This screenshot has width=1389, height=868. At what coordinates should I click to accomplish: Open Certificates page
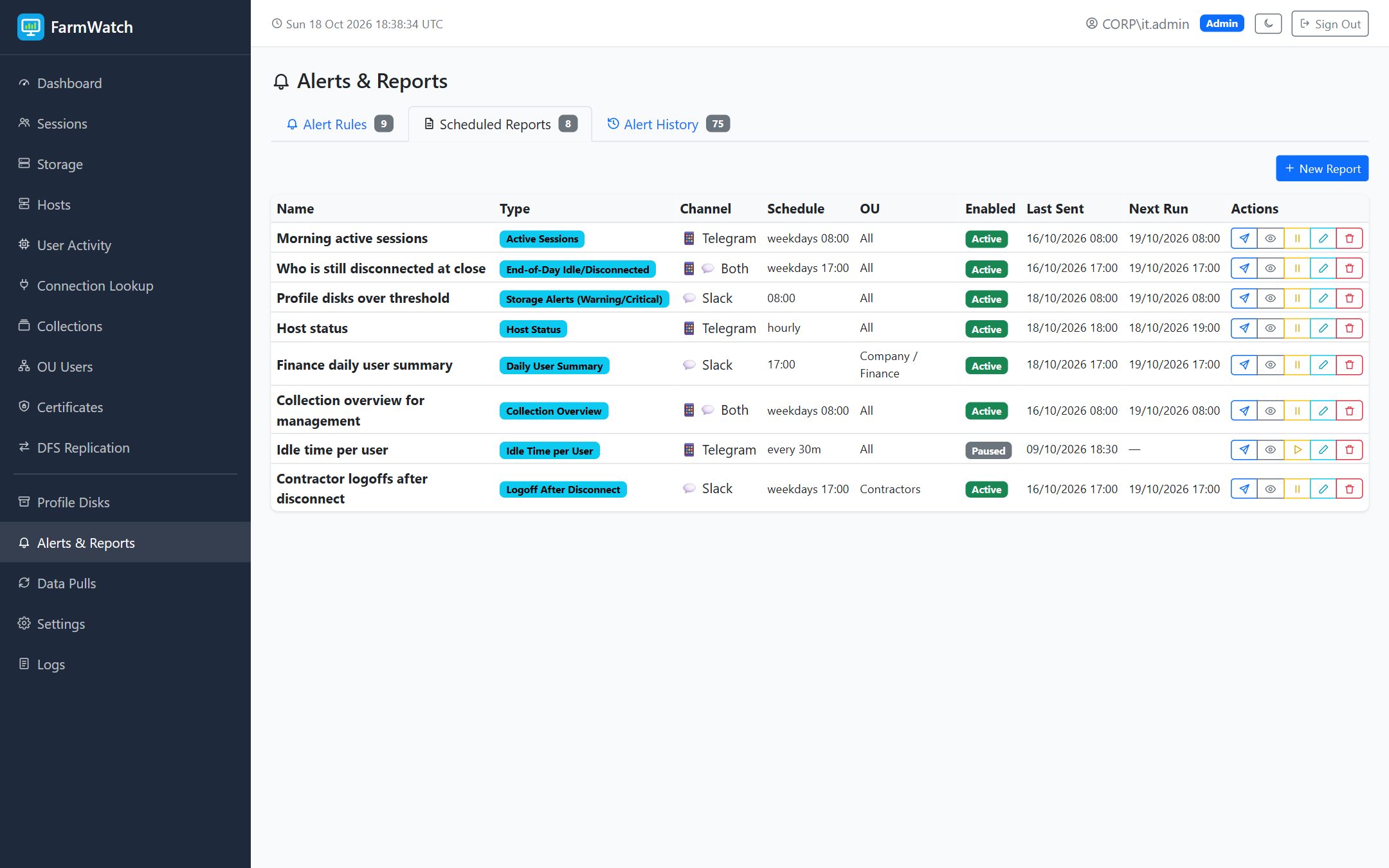tap(125, 407)
